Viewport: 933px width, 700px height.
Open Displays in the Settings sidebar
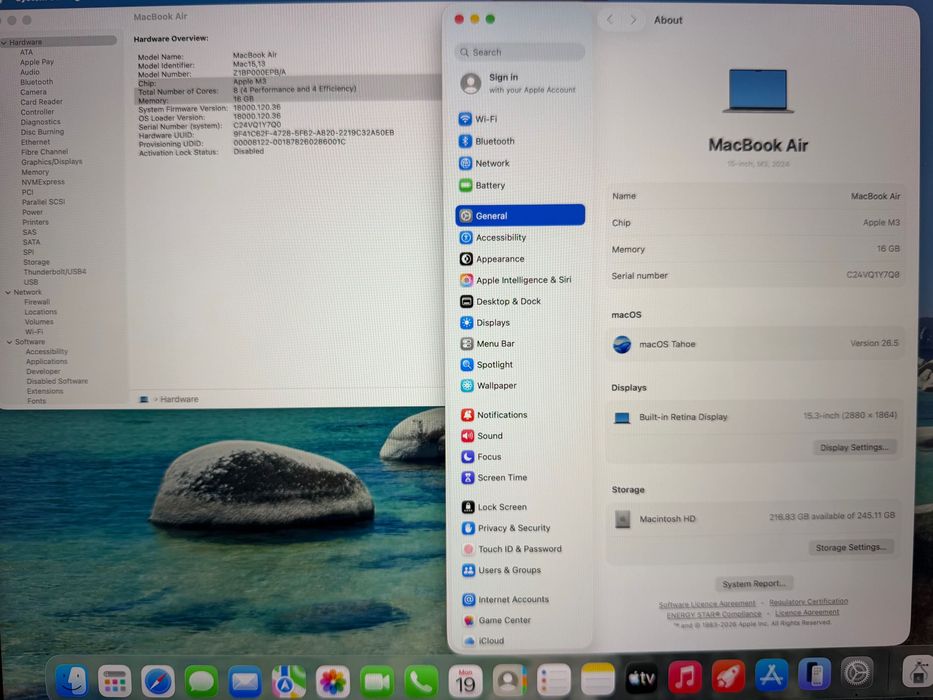pyautogui.click(x=521, y=323)
